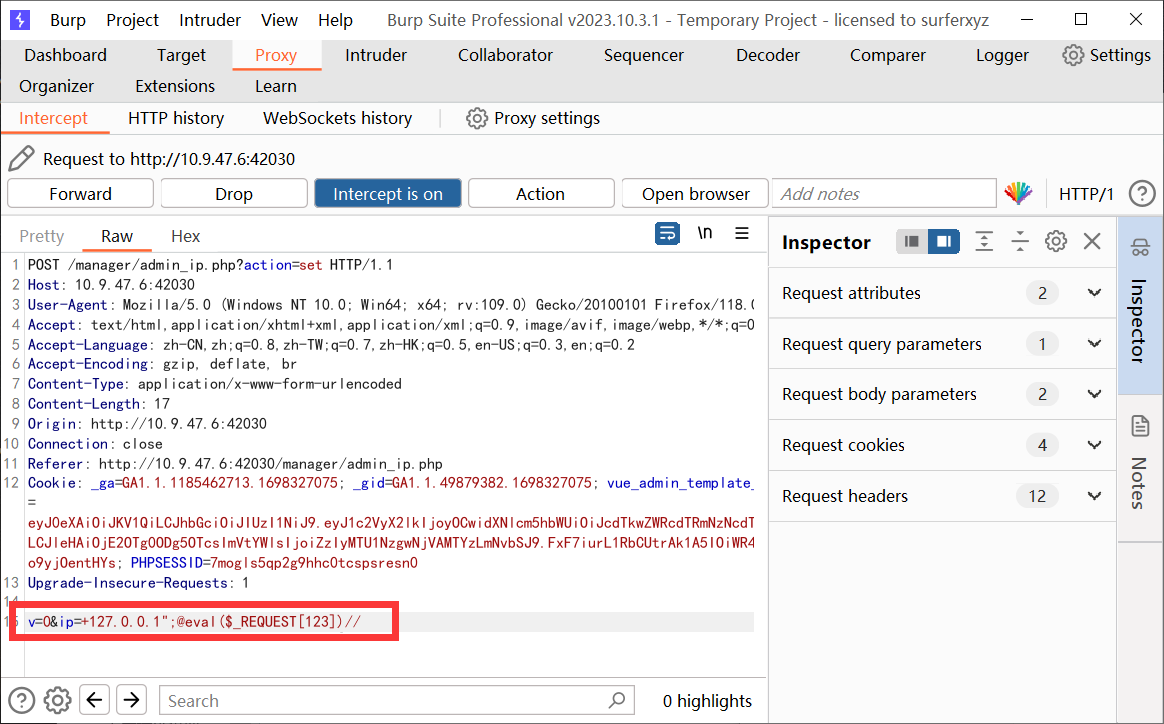This screenshot has height=724, width=1164.
Task: Click the search help question mark icon
Action: 22,699
